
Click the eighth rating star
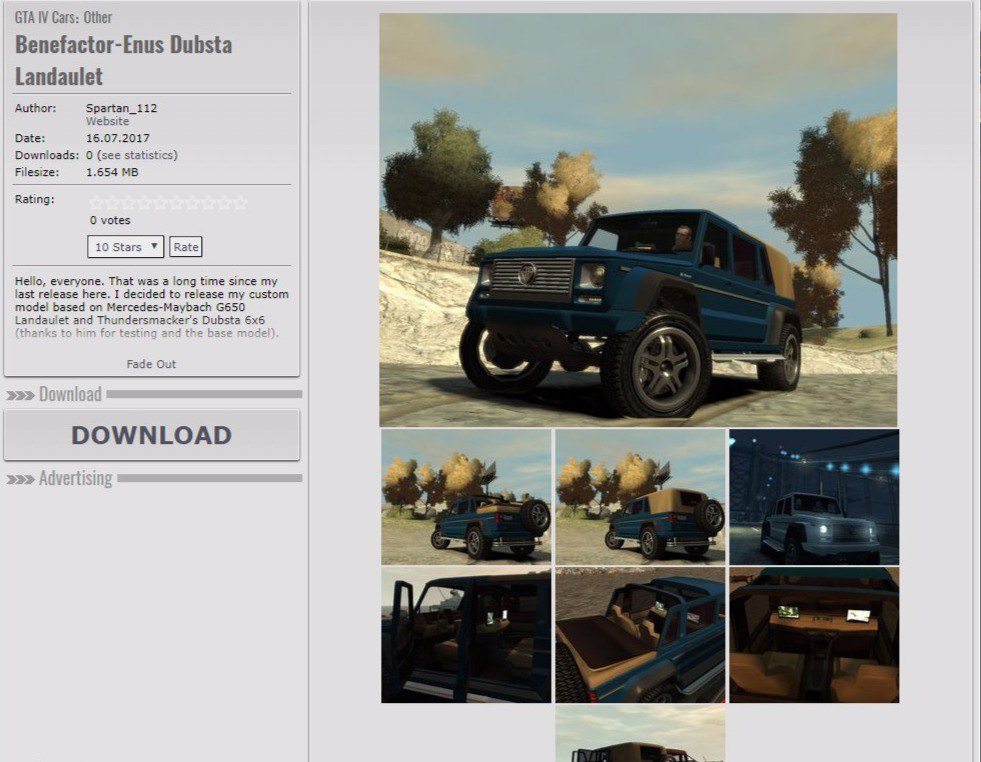click(207, 203)
